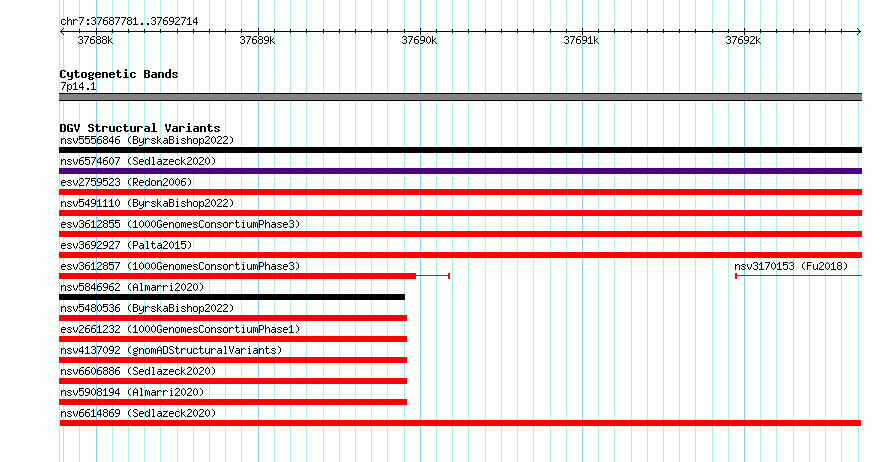Select the red nsv4137092 variant bar

coord(233,360)
